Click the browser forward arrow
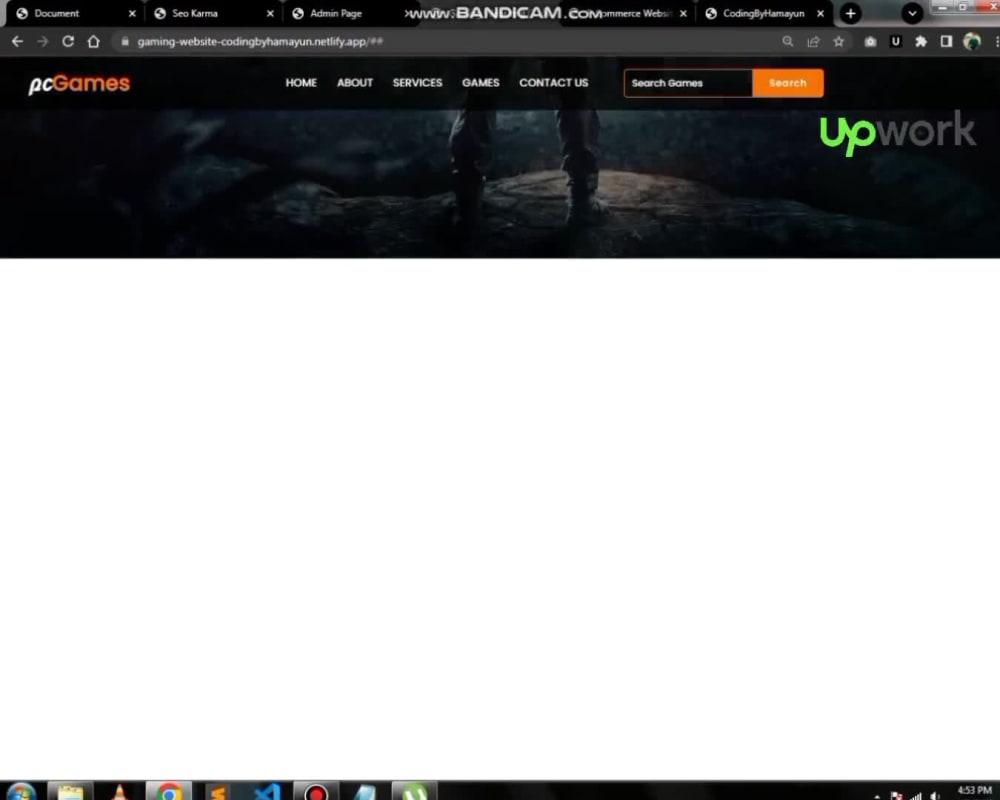The height and width of the screenshot is (800, 1000). [x=43, y=41]
